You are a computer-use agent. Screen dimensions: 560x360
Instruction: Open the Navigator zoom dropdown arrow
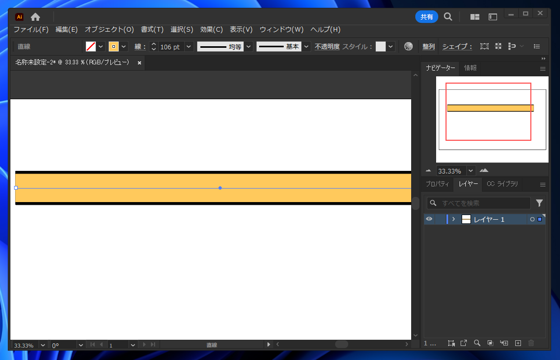click(x=471, y=171)
